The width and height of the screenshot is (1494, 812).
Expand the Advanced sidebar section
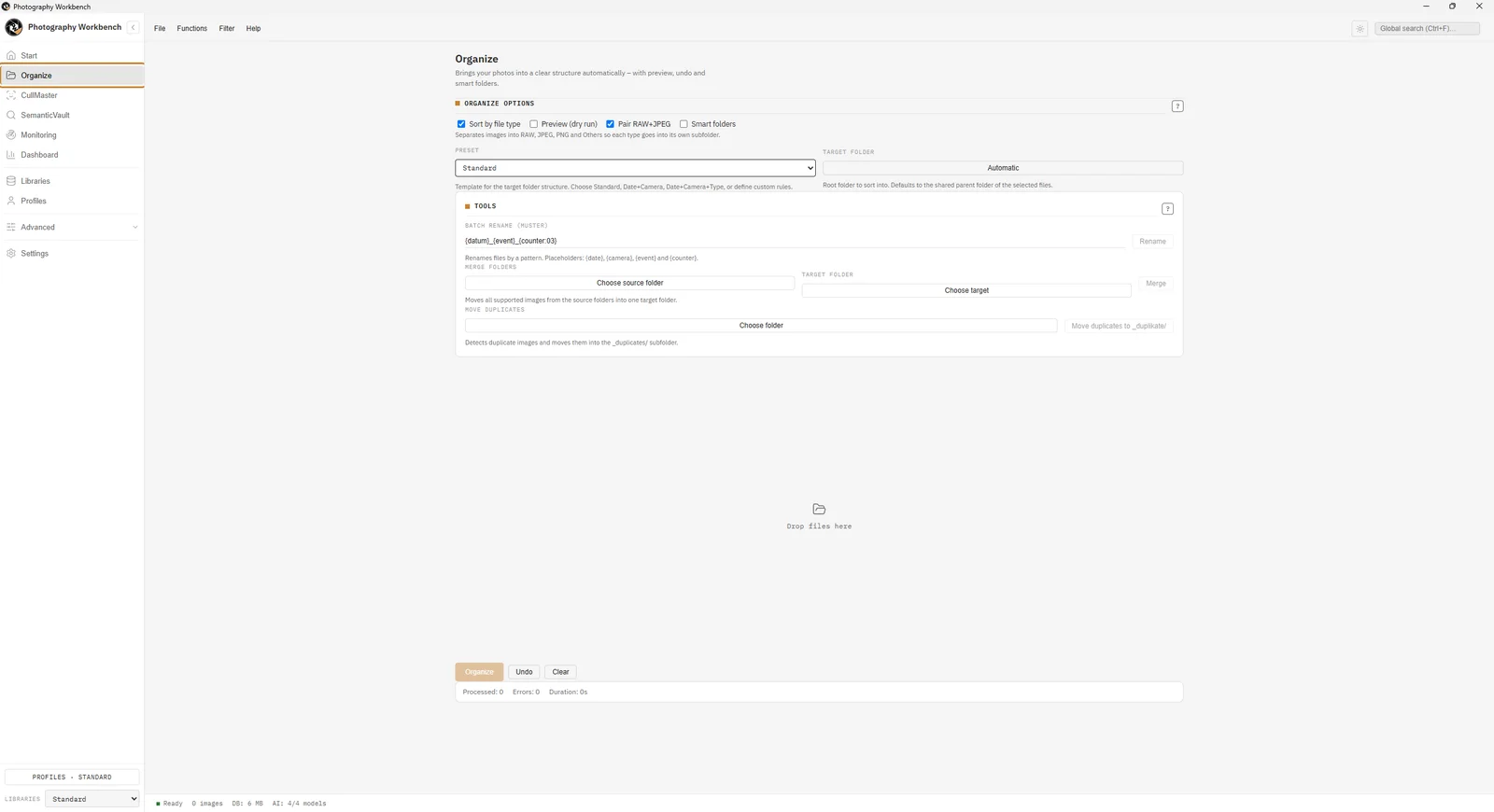click(72, 227)
